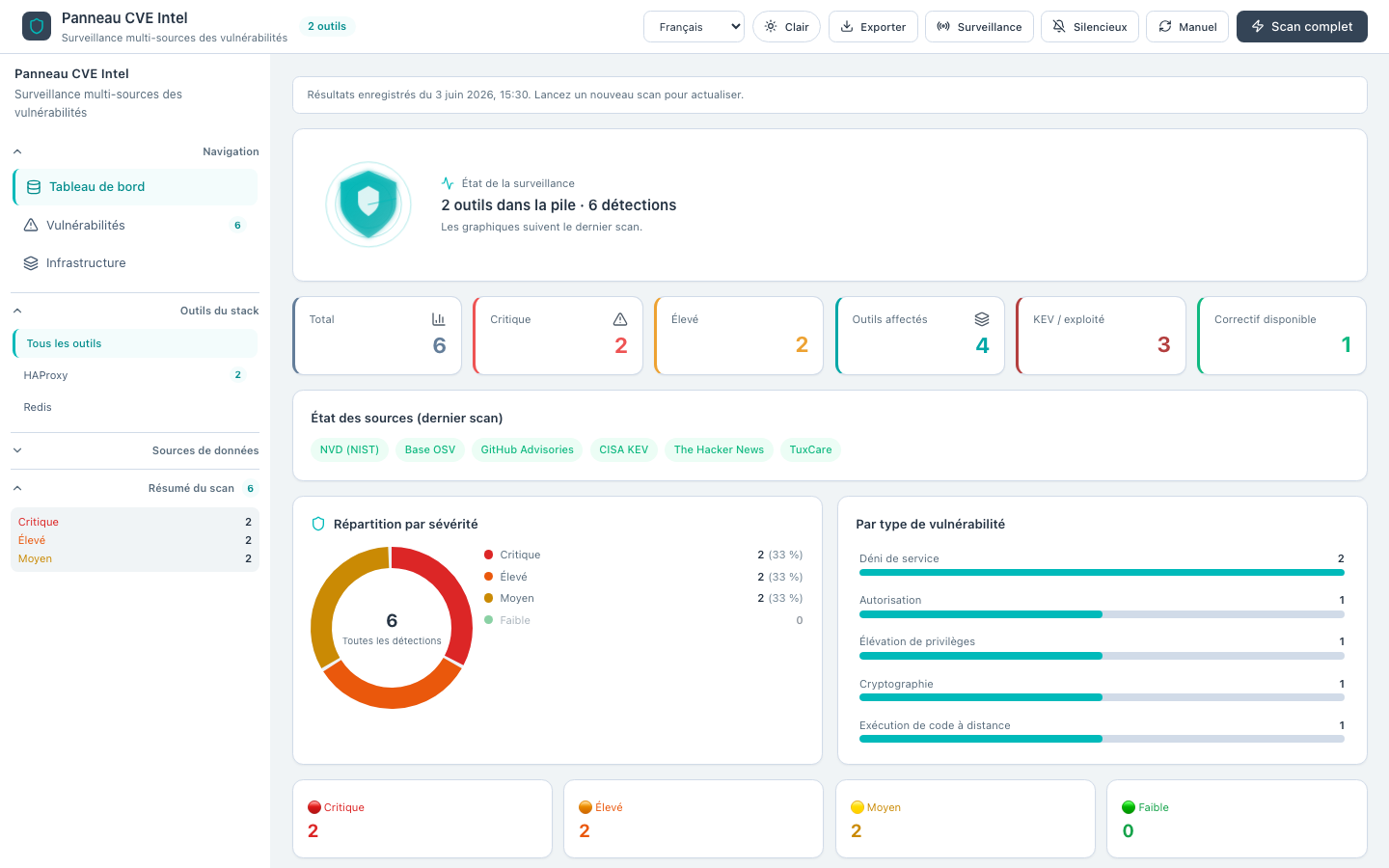Viewport: 1389px width, 868px height.
Task: Click the red Critique legend swatch
Action: point(489,555)
